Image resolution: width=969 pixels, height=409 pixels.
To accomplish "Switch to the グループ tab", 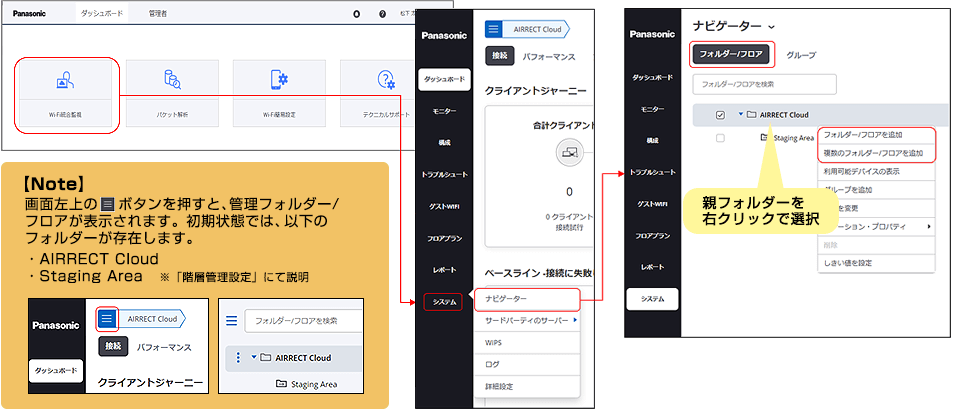I will [x=801, y=55].
